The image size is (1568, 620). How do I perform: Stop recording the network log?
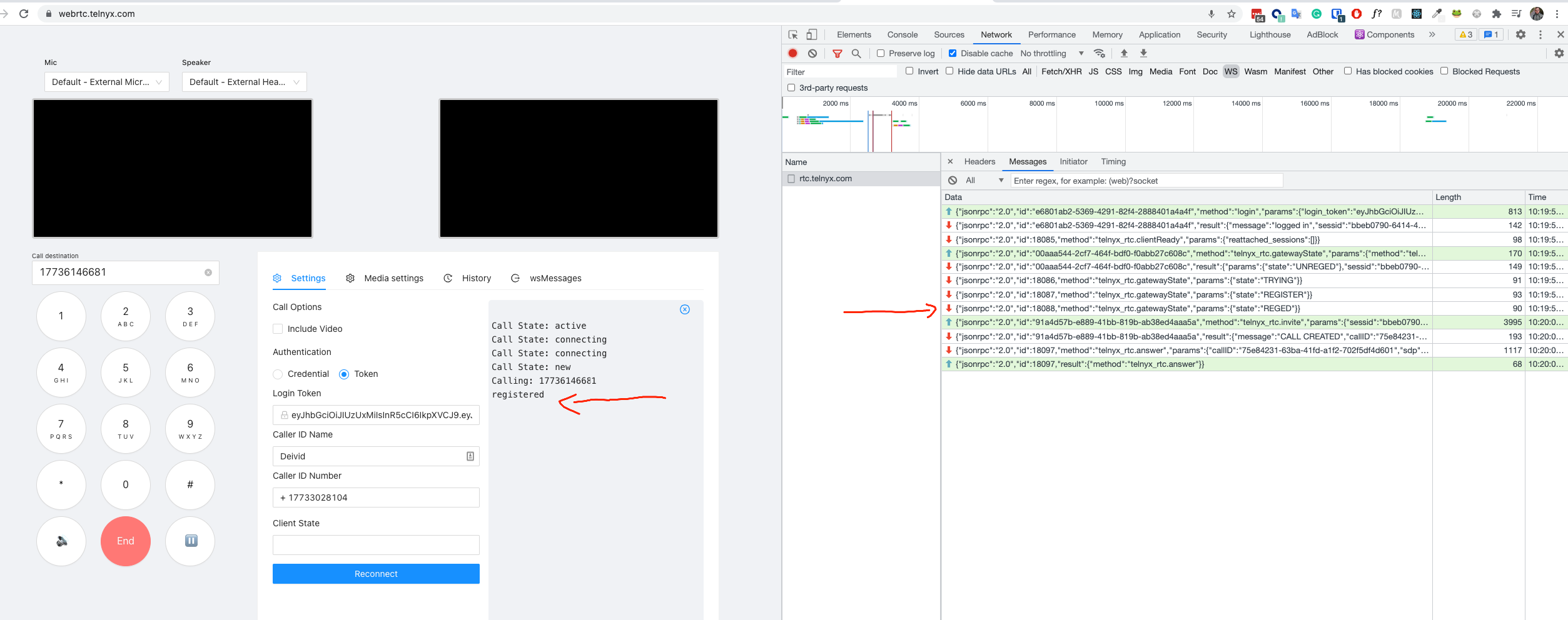coord(793,53)
